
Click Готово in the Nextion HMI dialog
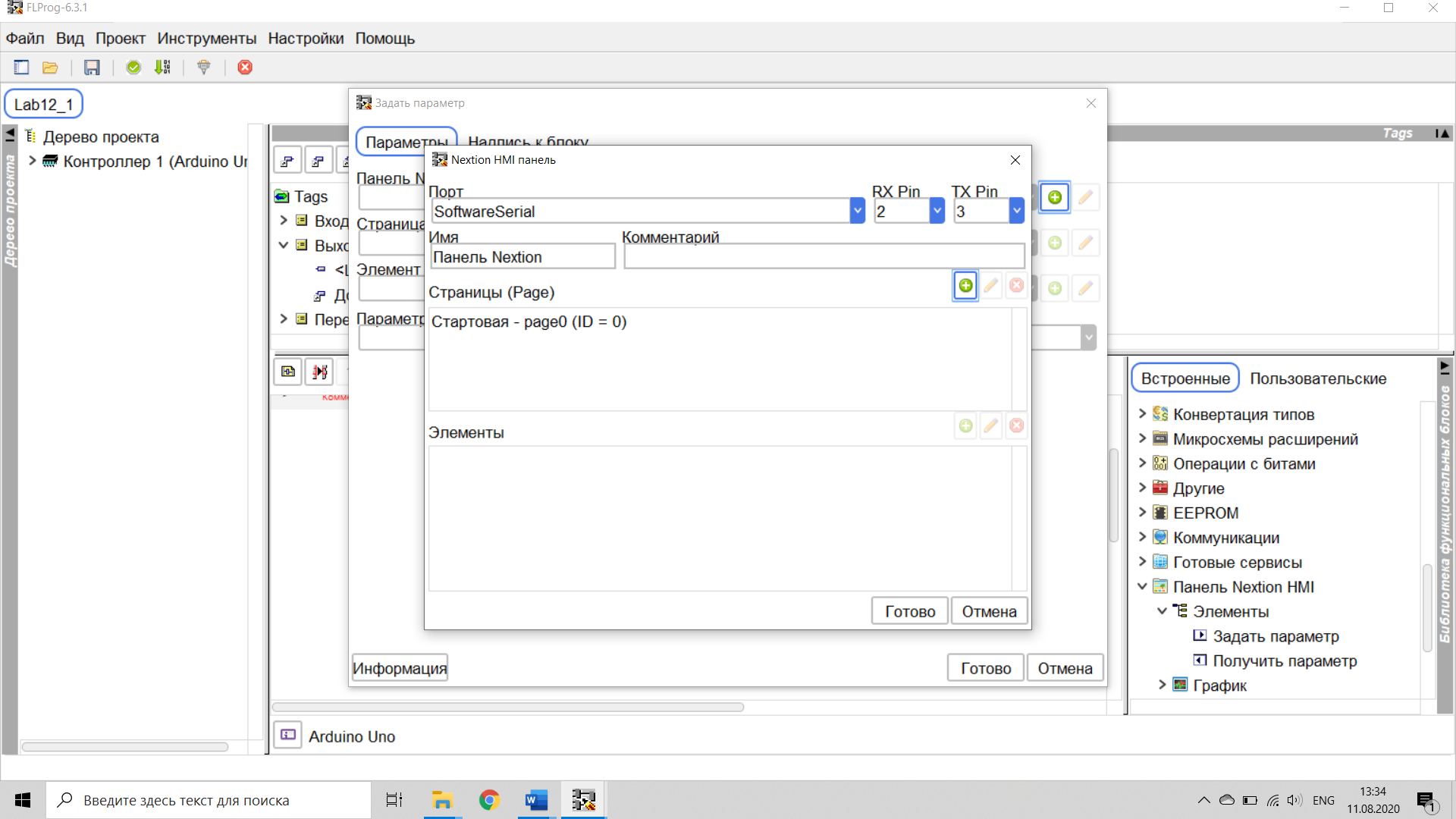909,611
